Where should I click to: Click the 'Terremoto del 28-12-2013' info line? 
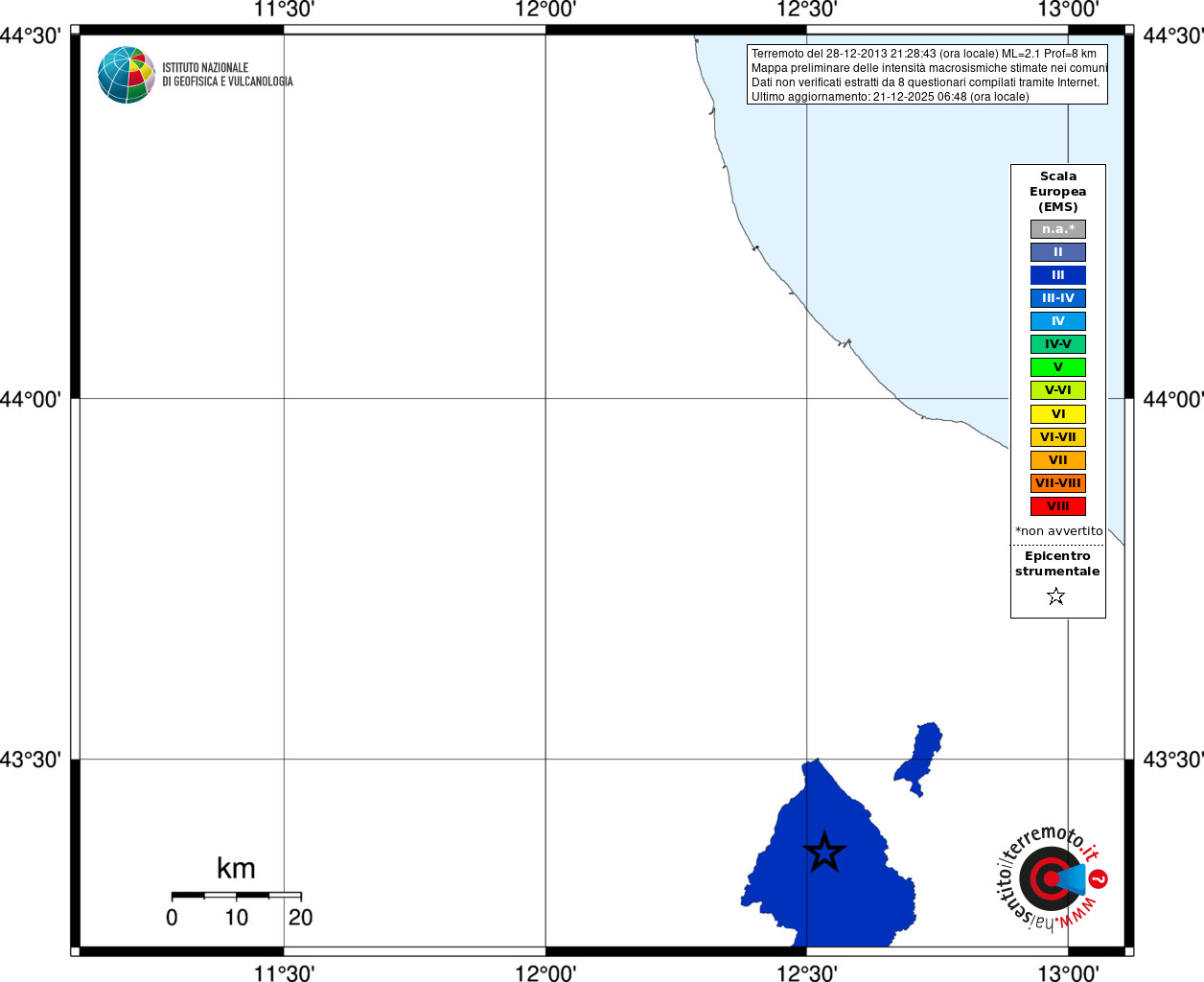(924, 54)
